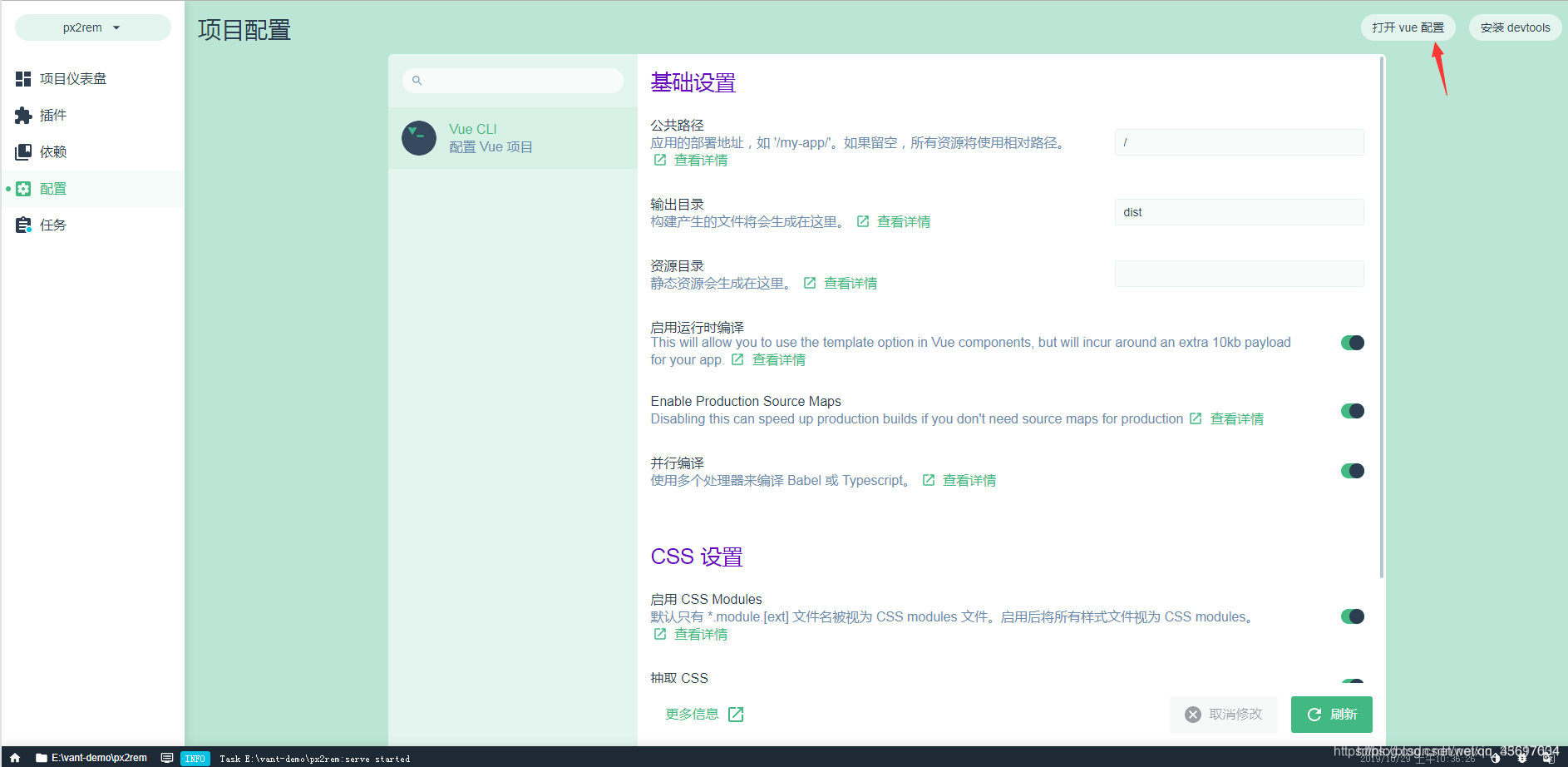Select the 任务 tasks icon in sidebar

pyautogui.click(x=22, y=224)
